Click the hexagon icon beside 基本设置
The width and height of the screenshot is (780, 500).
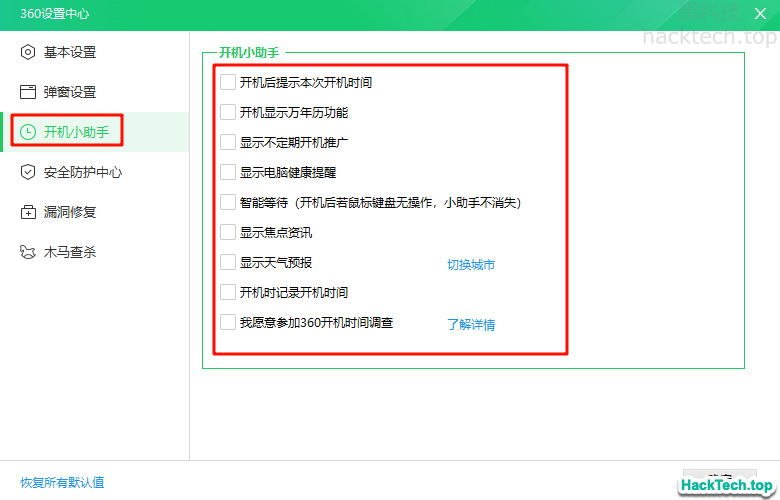pos(28,52)
